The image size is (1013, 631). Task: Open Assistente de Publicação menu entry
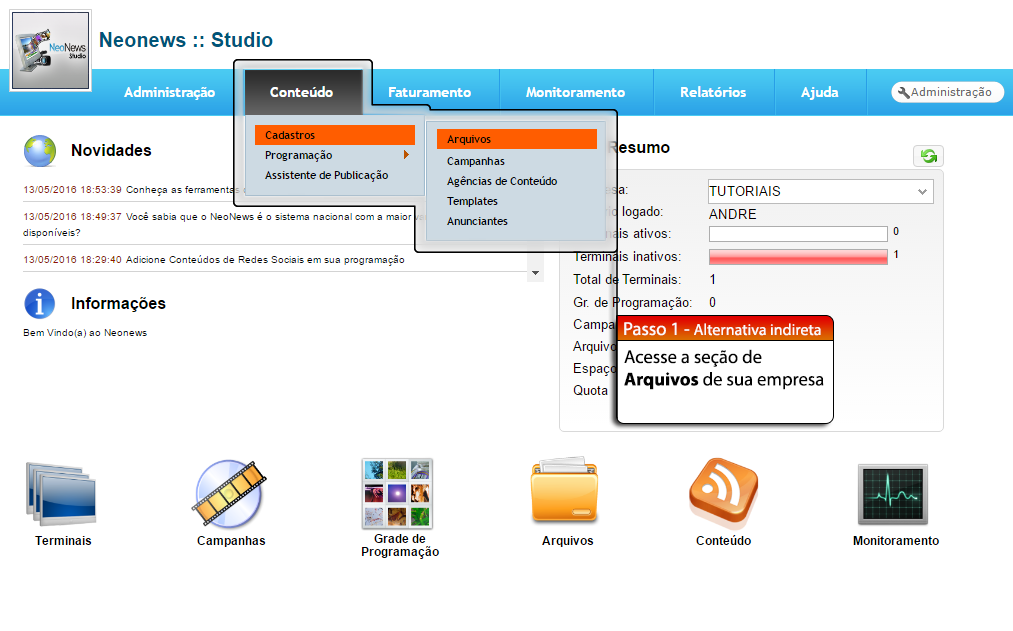[x=326, y=175]
